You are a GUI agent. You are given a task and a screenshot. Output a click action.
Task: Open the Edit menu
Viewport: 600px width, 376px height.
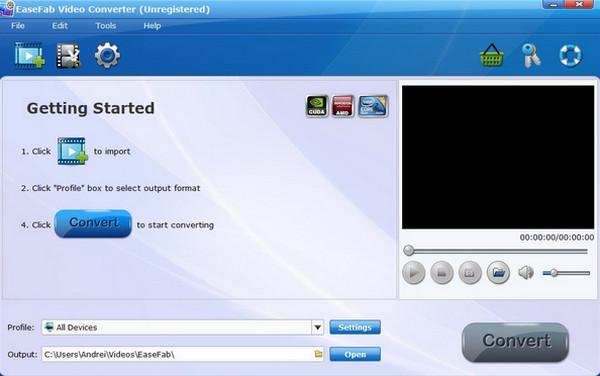[60, 26]
